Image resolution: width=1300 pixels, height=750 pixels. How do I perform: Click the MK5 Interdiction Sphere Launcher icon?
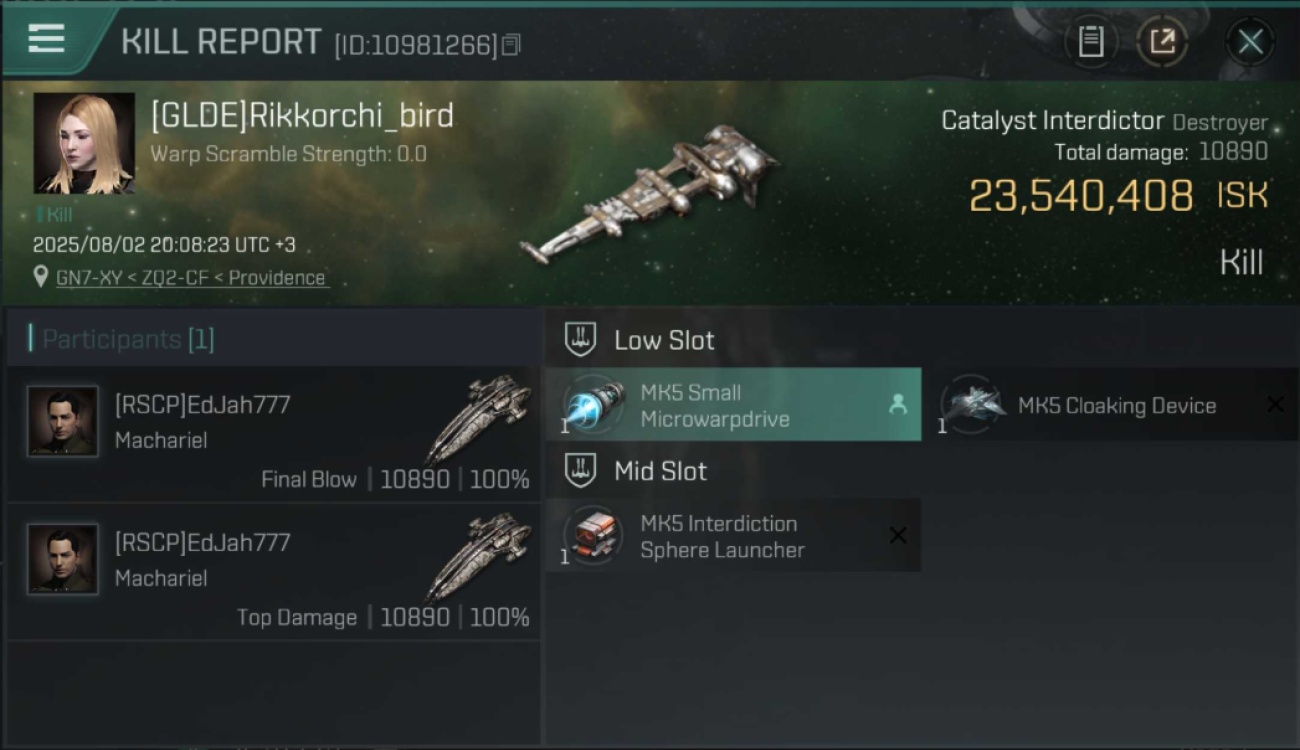pos(593,536)
